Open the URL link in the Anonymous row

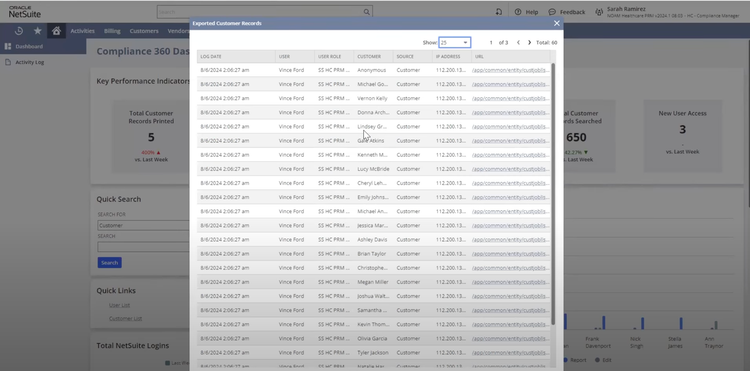pos(510,70)
